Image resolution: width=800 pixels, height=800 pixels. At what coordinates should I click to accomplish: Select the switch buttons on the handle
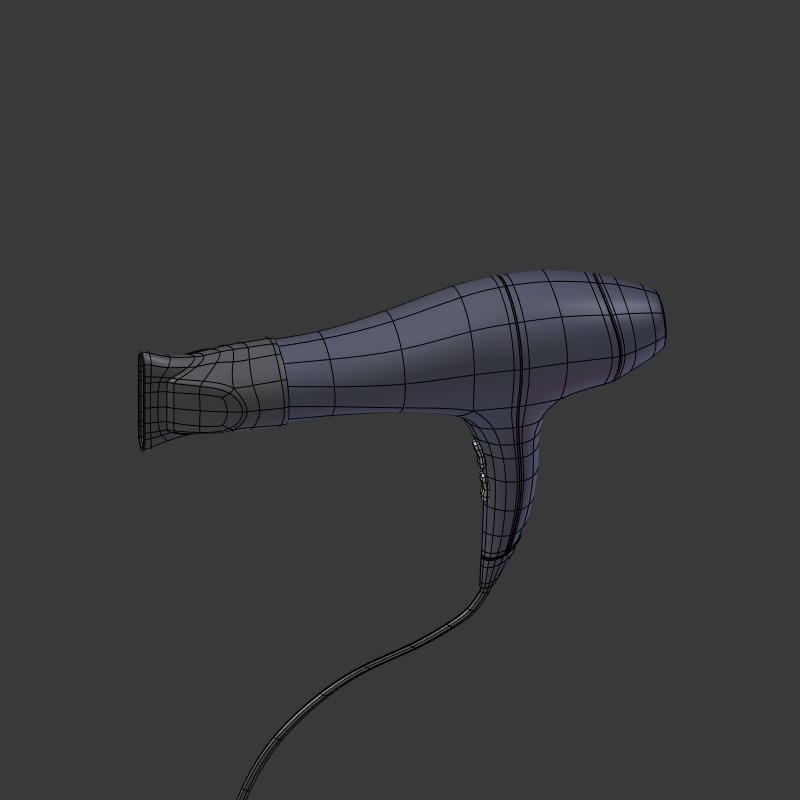coord(481,469)
